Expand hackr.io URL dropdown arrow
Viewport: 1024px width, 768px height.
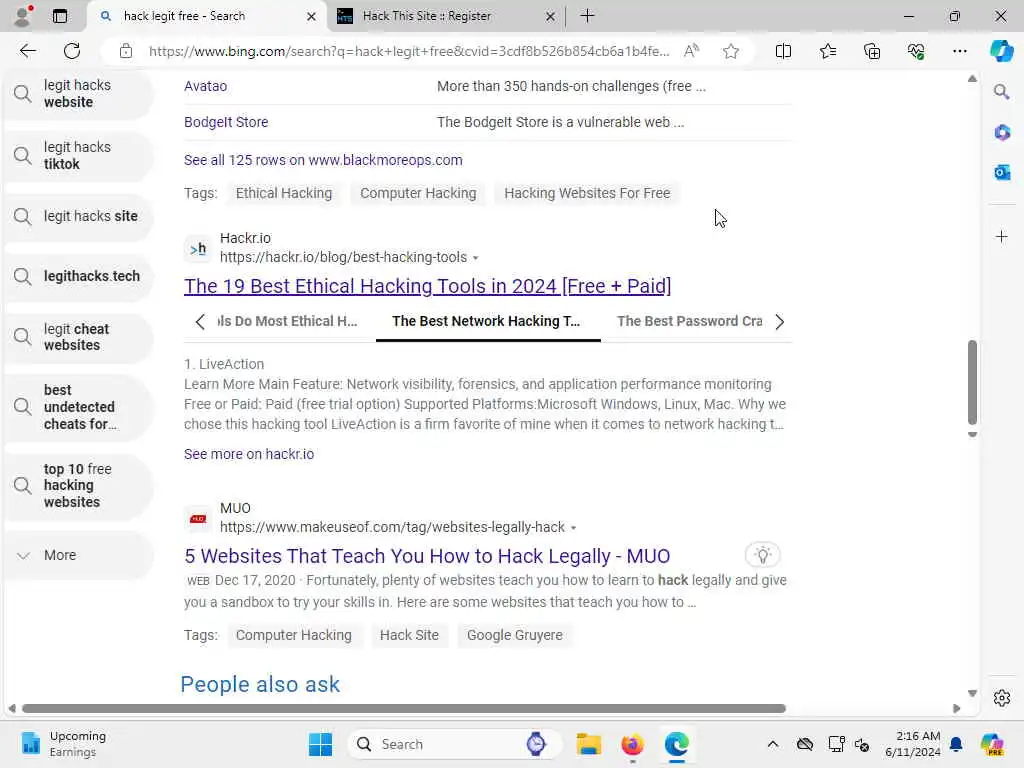pos(475,258)
